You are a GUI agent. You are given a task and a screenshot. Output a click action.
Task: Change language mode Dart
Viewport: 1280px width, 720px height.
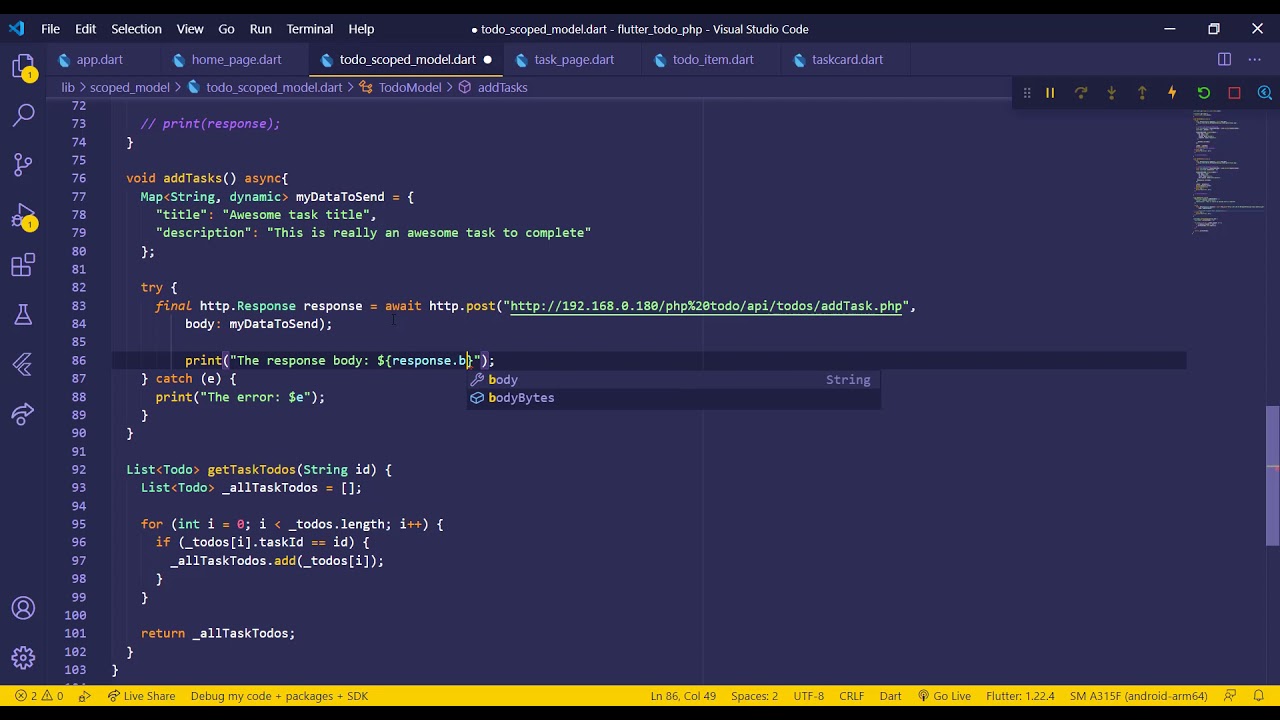click(890, 696)
